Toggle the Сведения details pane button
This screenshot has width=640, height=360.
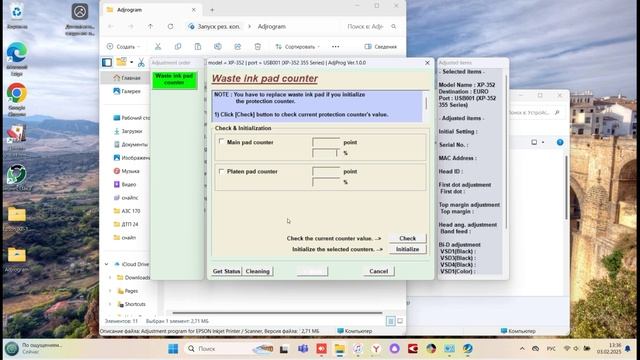pyautogui.click(x=380, y=47)
